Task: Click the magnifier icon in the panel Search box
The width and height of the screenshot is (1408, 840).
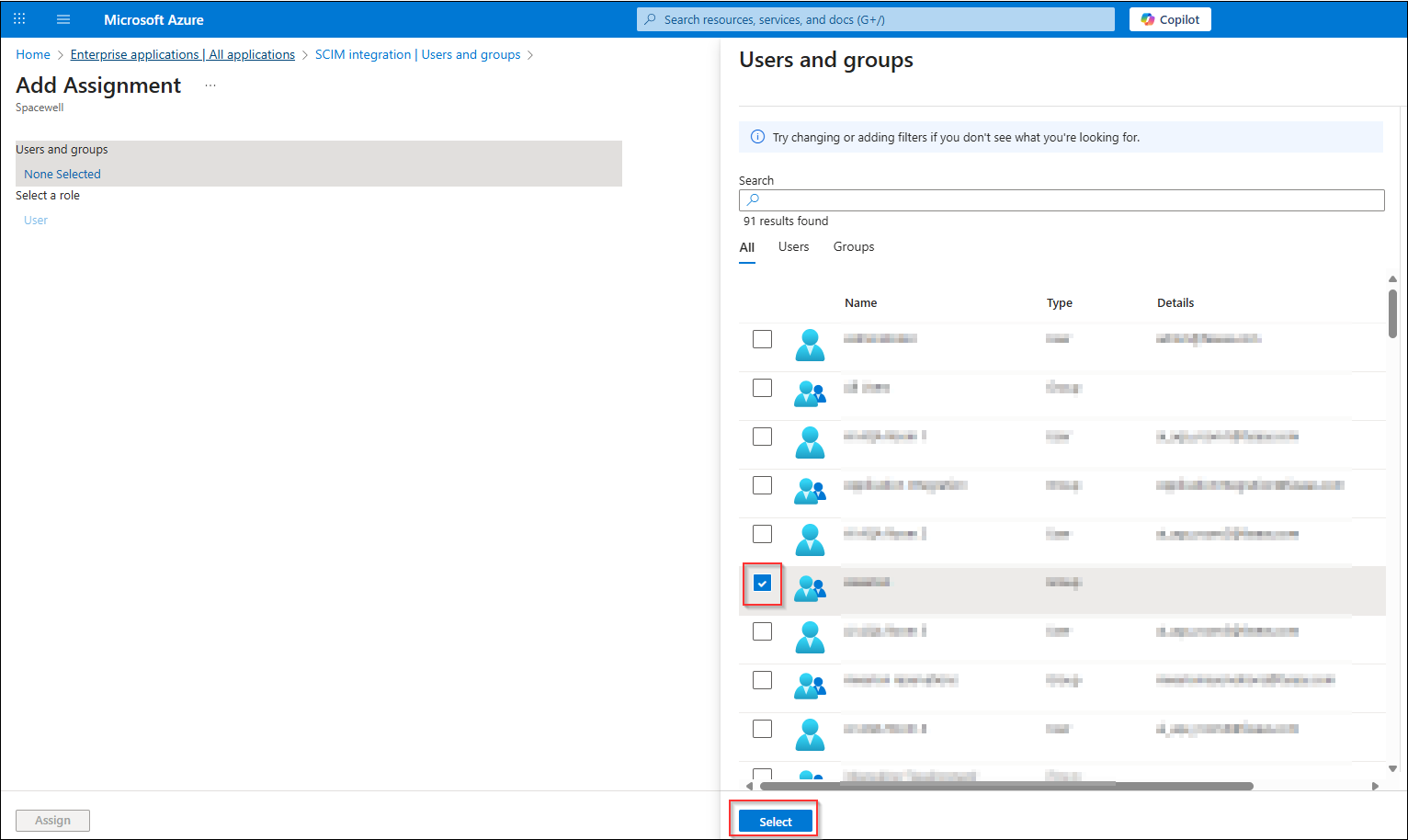Action: coord(753,199)
